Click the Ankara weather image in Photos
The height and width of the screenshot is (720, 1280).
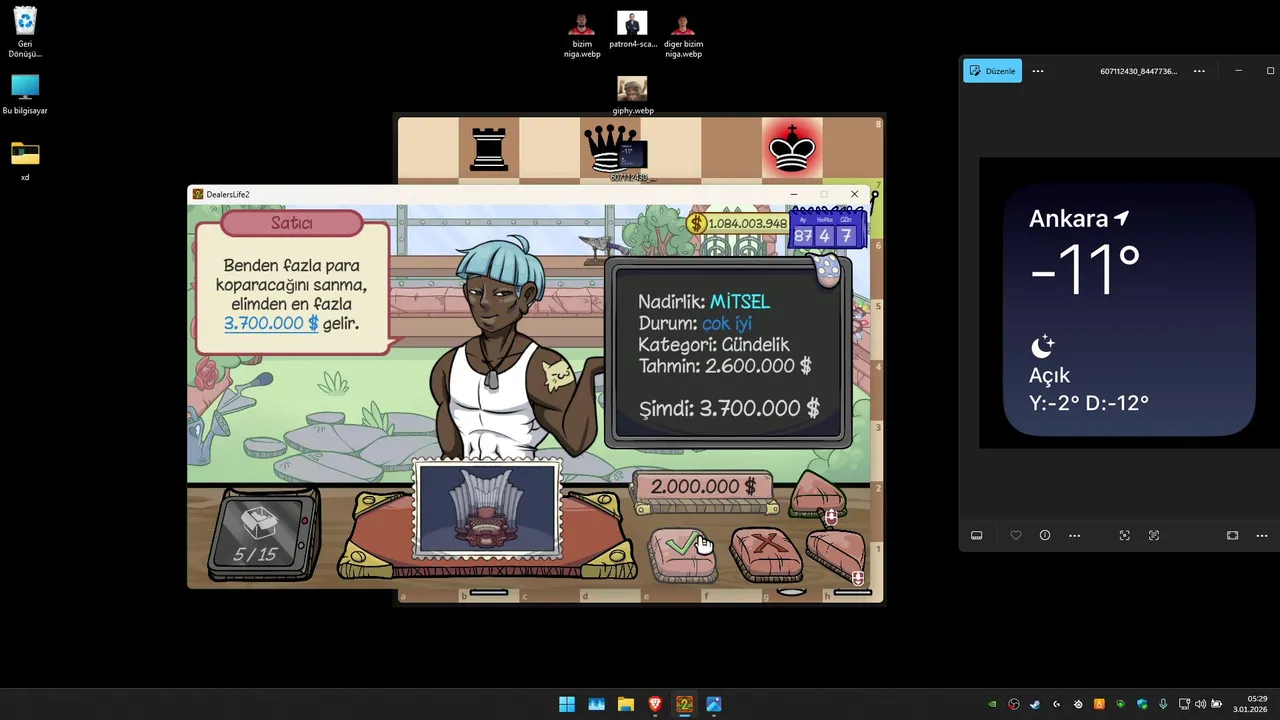tap(1129, 303)
